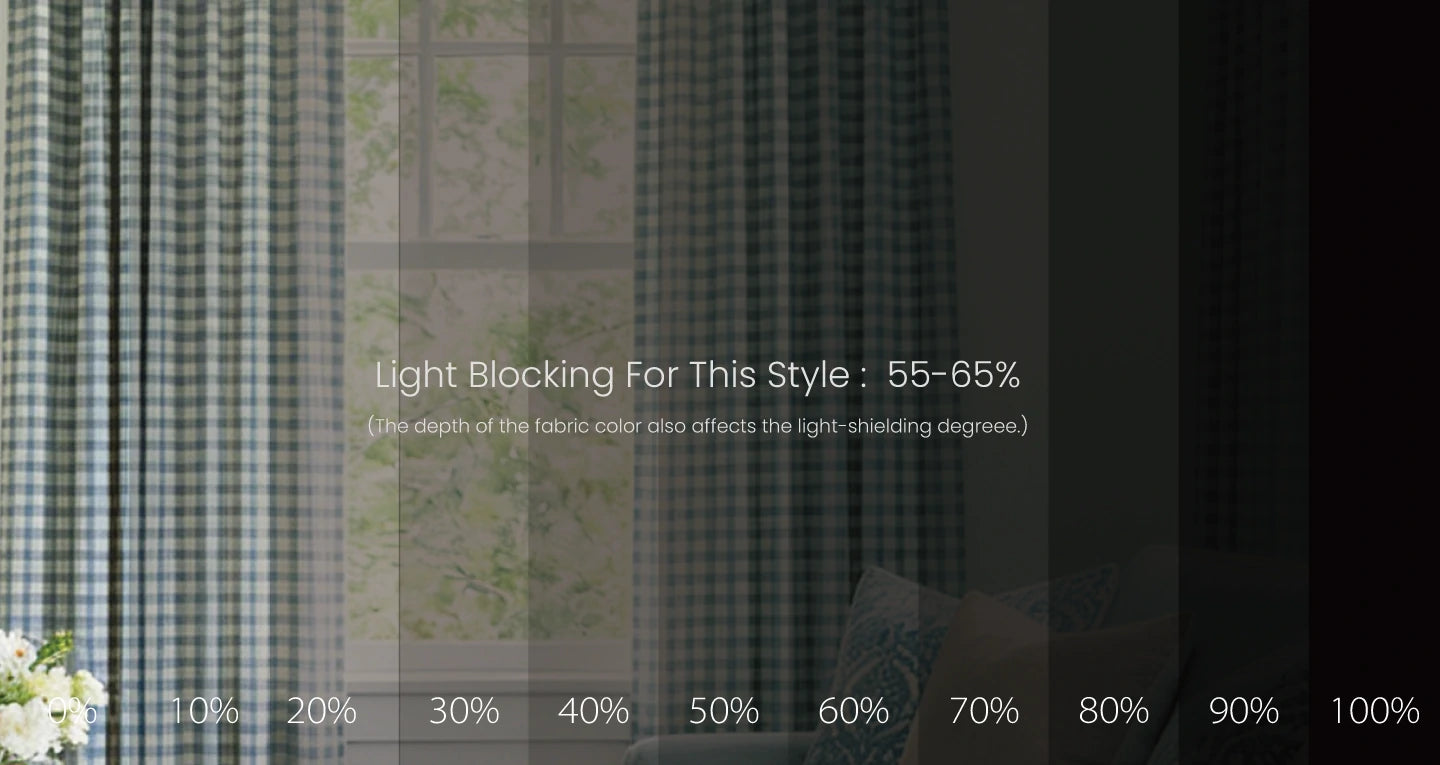The height and width of the screenshot is (765, 1440).
Task: Click the "Light Blocking For This Style" heading
Action: tap(697, 375)
